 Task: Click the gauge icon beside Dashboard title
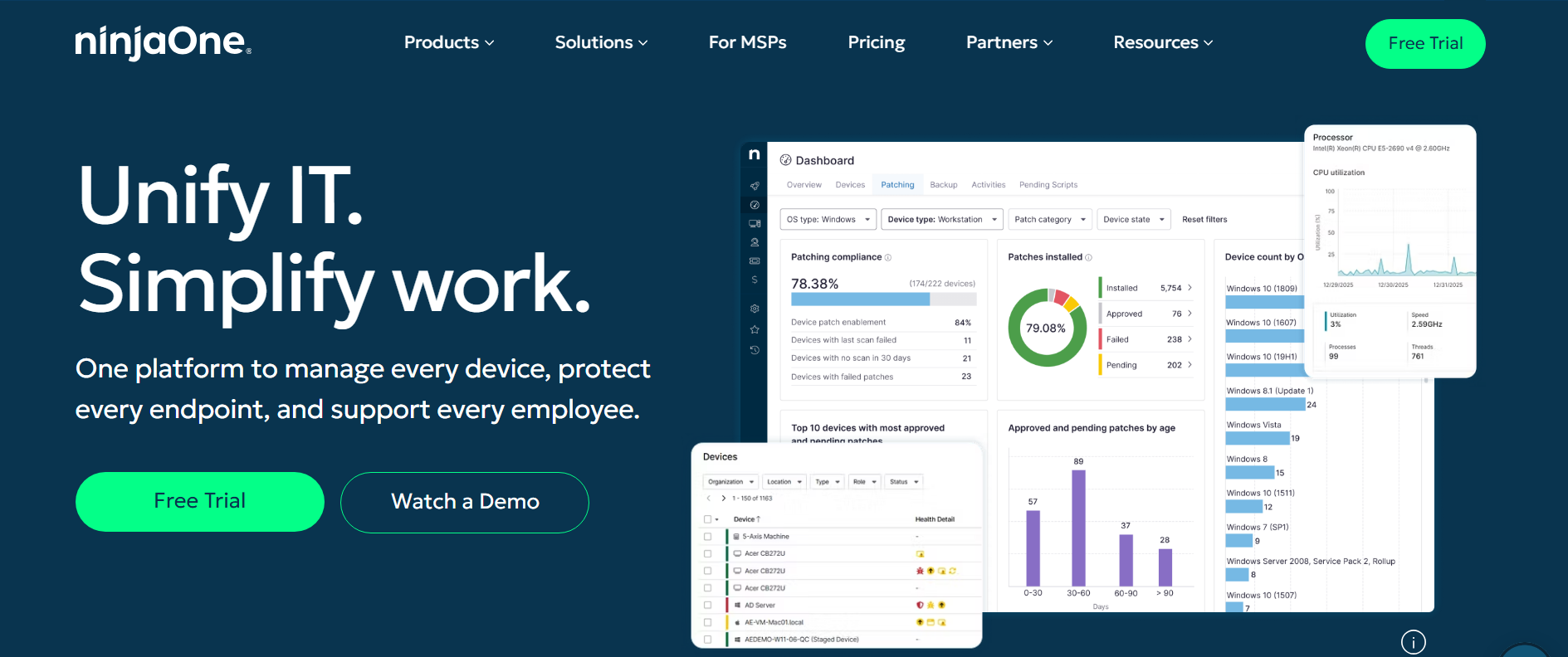pos(785,160)
